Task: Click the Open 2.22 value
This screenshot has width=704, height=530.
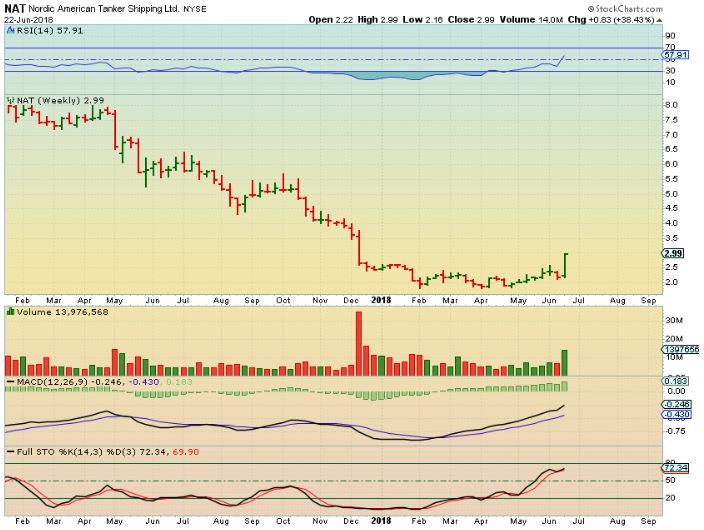Action: (x=331, y=20)
